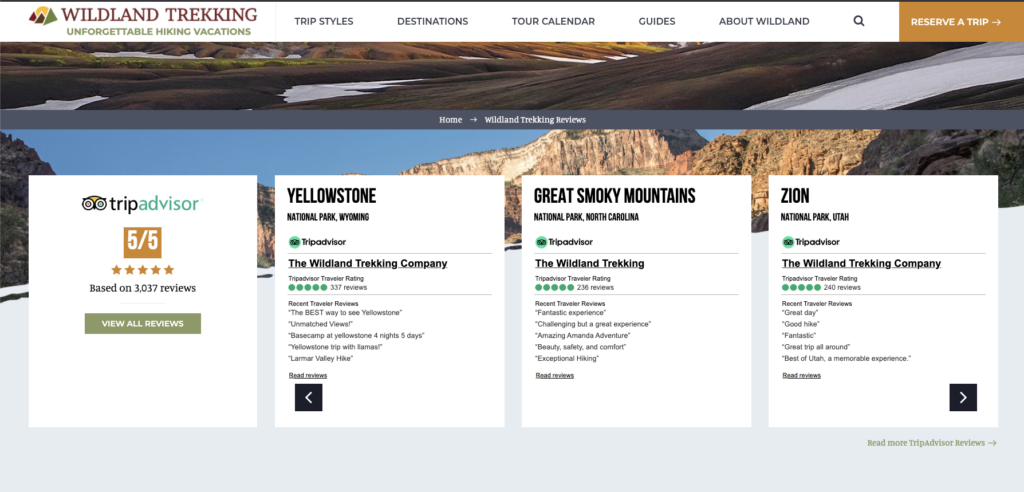Viewport: 1024px width, 492px height.
Task: Go to previous review card arrow
Action: tap(309, 397)
